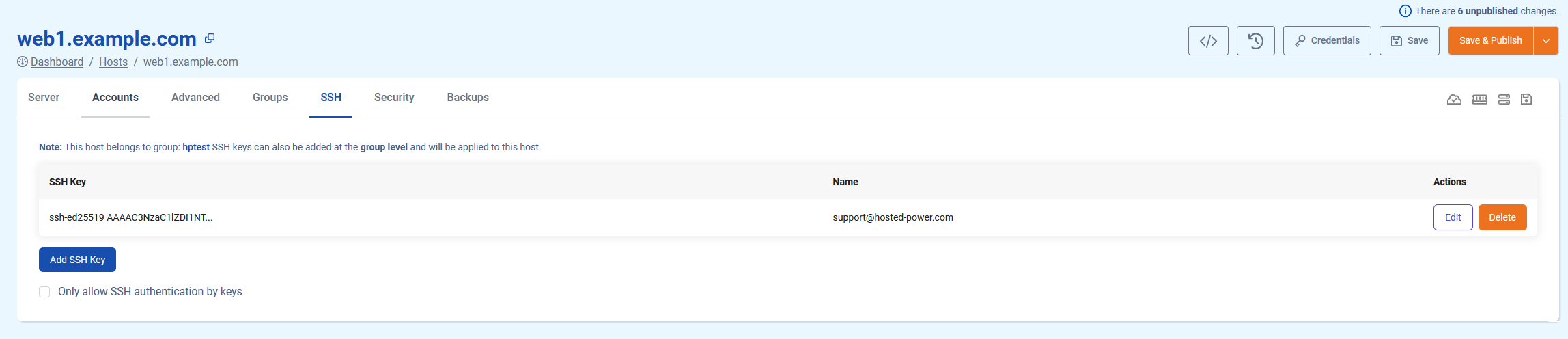Screen dimensions: 1568x339
Task: Click the floppy disk icon in tab bar
Action: click(1526, 100)
